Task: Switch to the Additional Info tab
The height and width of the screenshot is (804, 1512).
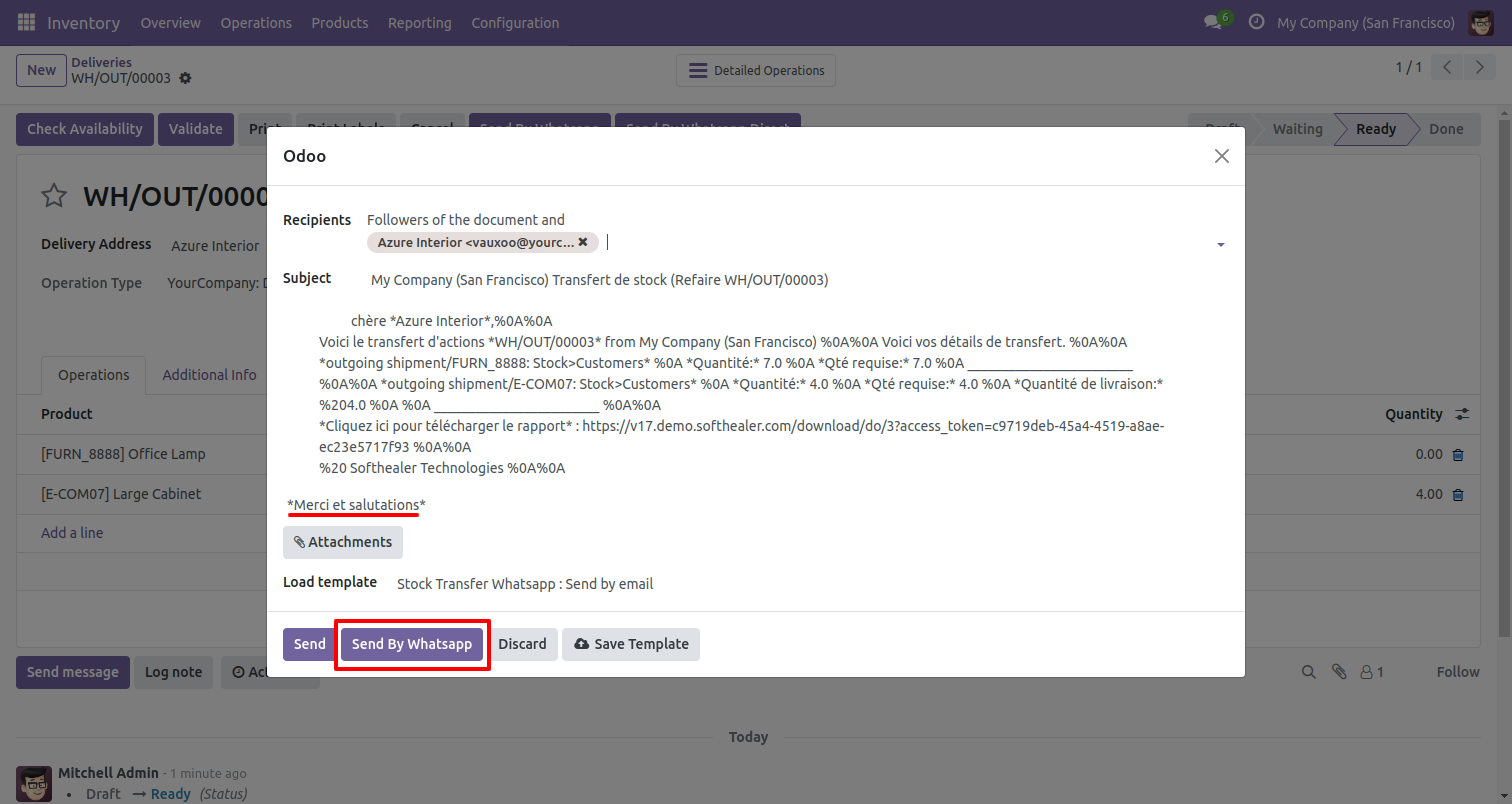Action: coord(210,375)
